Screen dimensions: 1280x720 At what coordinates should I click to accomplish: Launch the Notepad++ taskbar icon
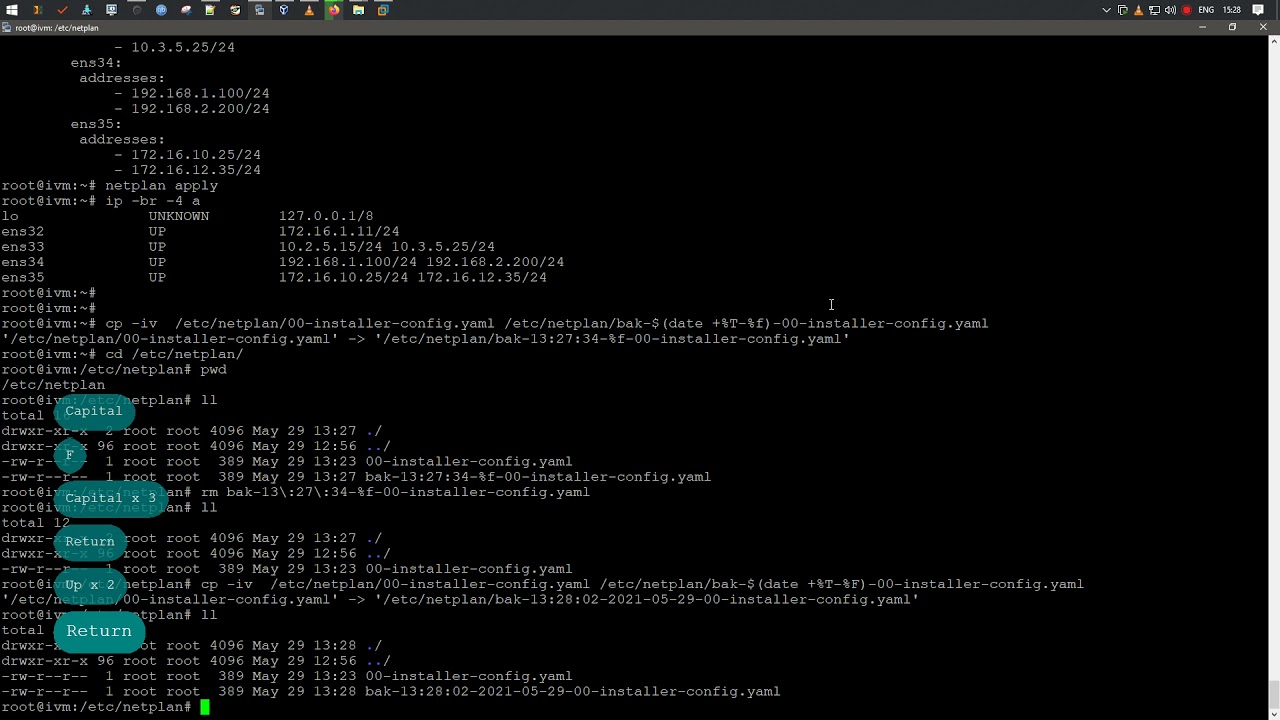pos(210,10)
